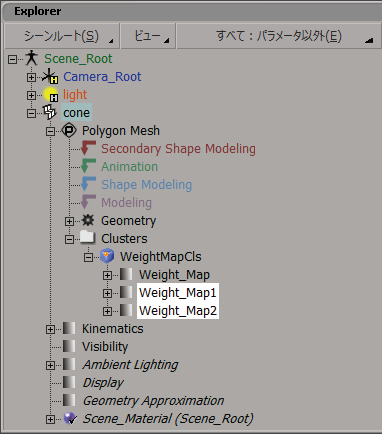Collapse the cone node
The width and height of the screenshot is (382, 434).
click(31, 114)
